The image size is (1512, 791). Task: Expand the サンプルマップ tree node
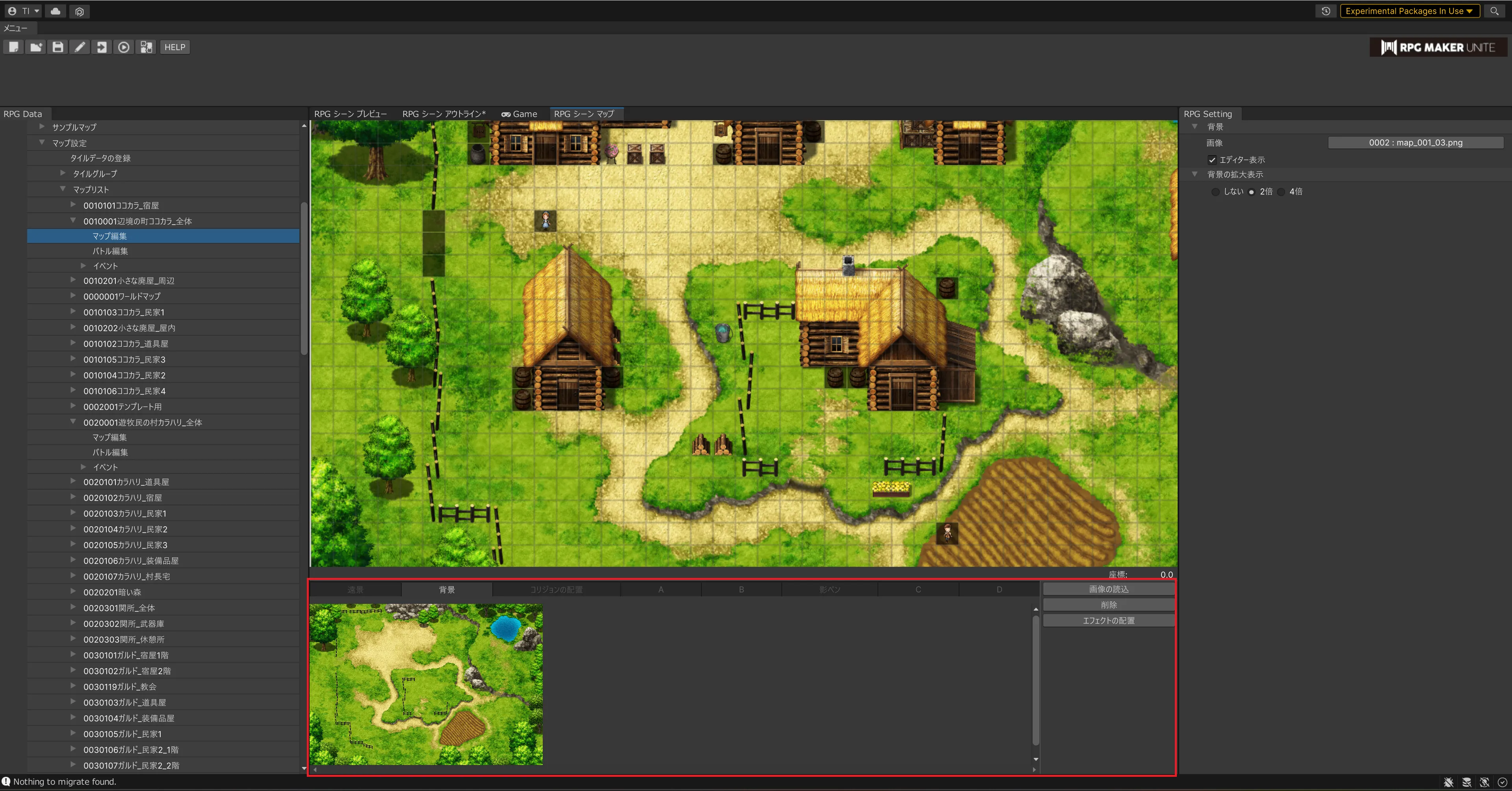click(x=42, y=127)
